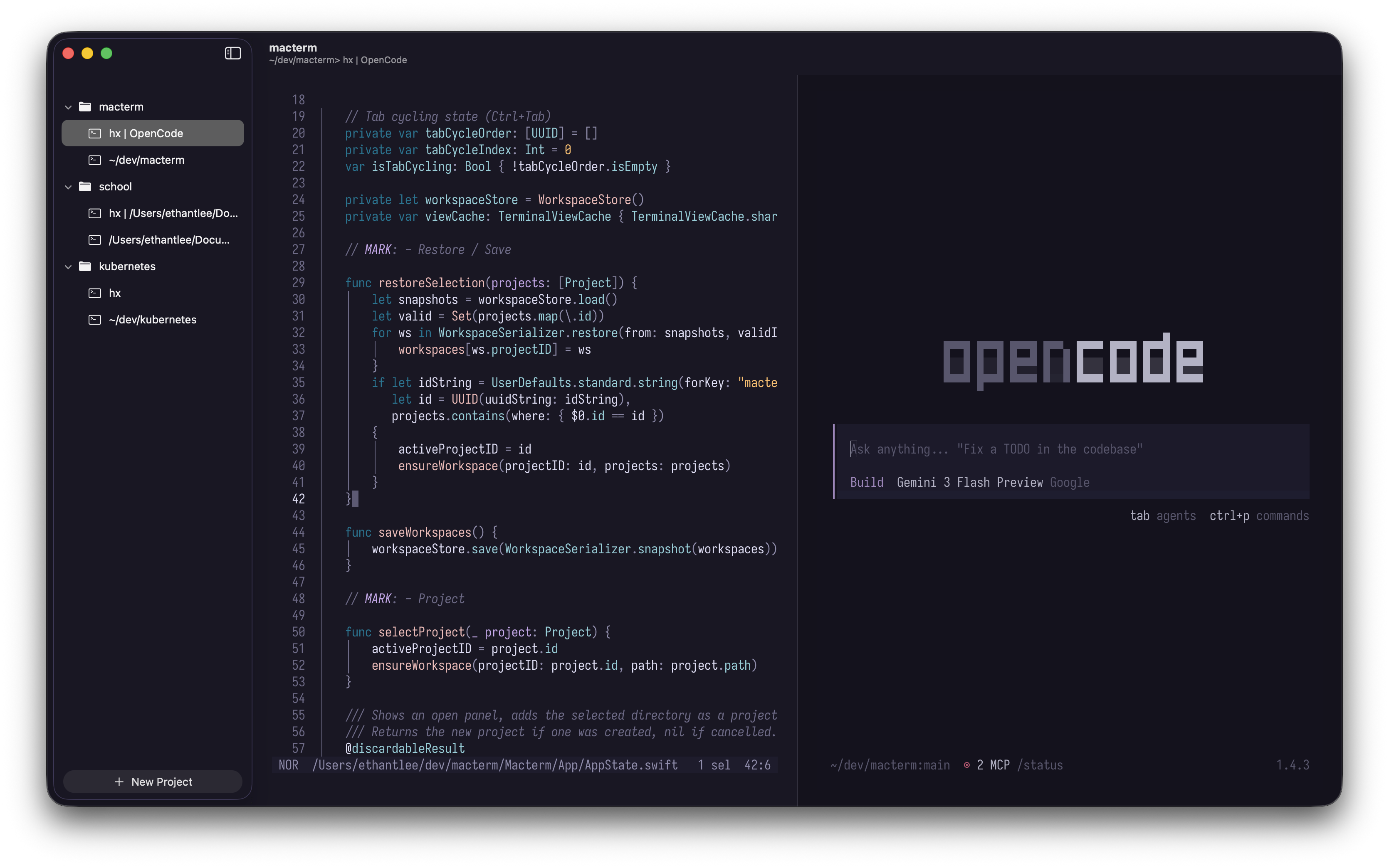Screen dimensions: 1389x868
Task: Select the Build agent label
Action: coord(867,482)
